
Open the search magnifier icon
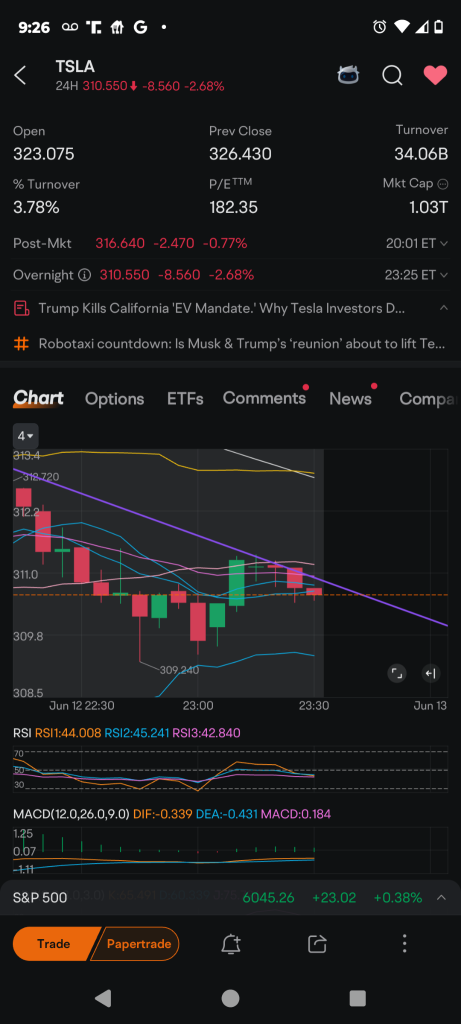click(392, 76)
